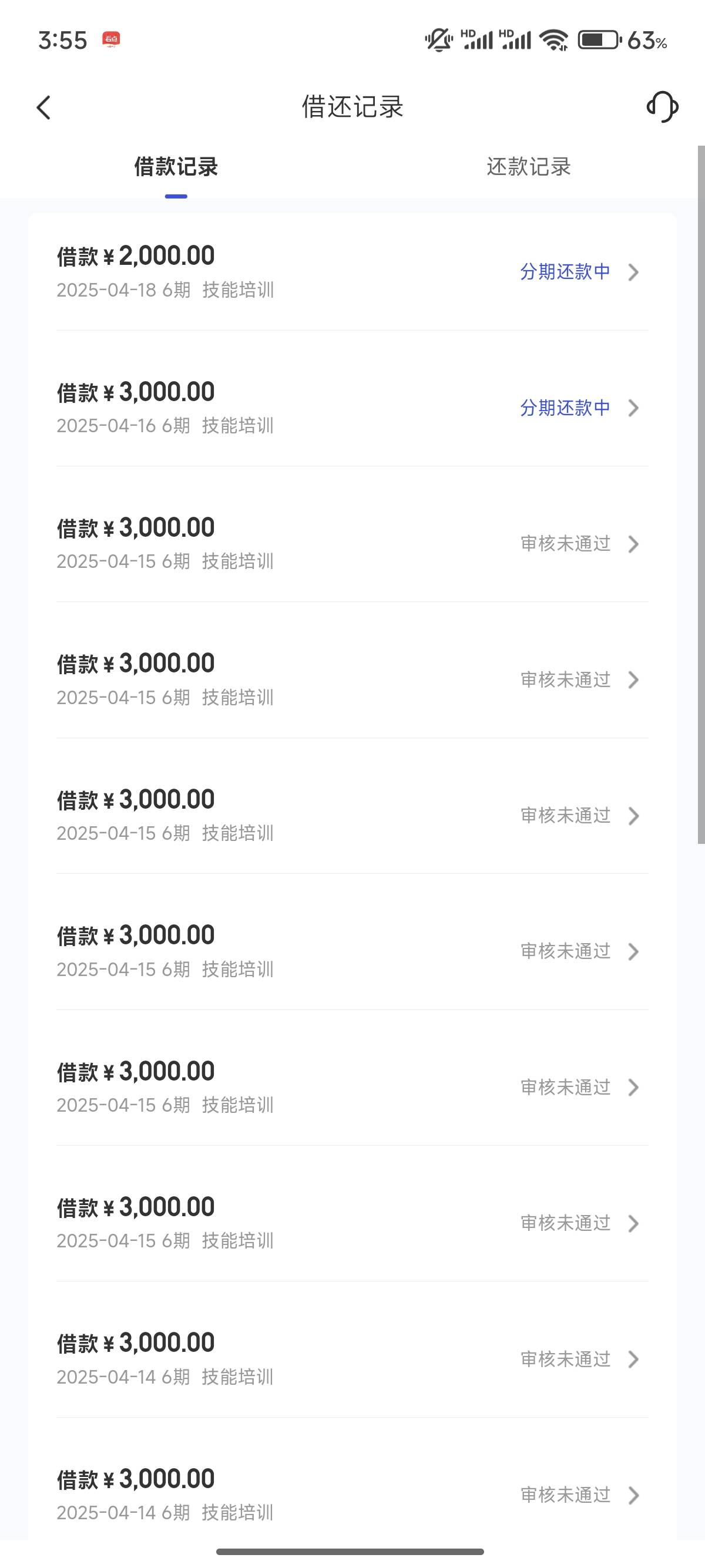Viewport: 705px width, 1568px height.
Task: Tap the 借还记录 page title
Action: pos(352,107)
